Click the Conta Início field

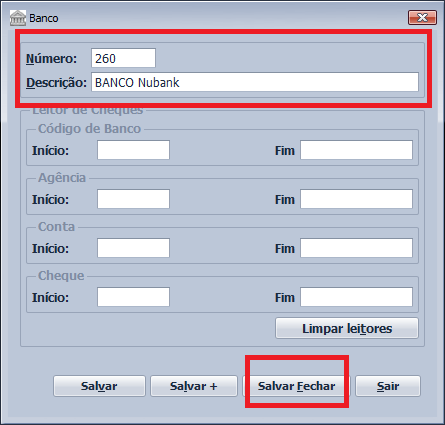click(x=133, y=248)
